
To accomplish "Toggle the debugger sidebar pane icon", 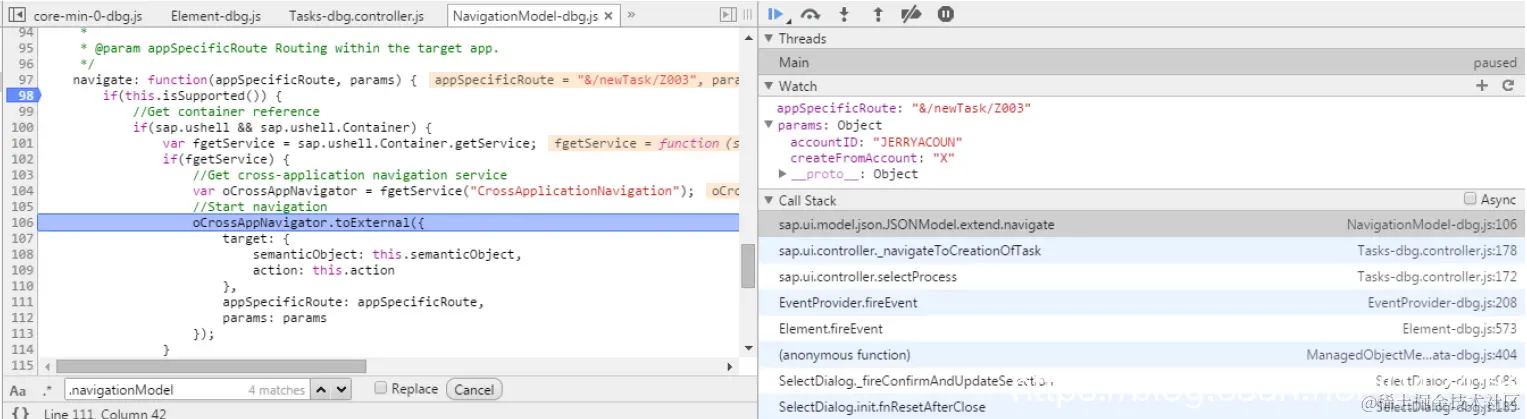I will coord(728,15).
